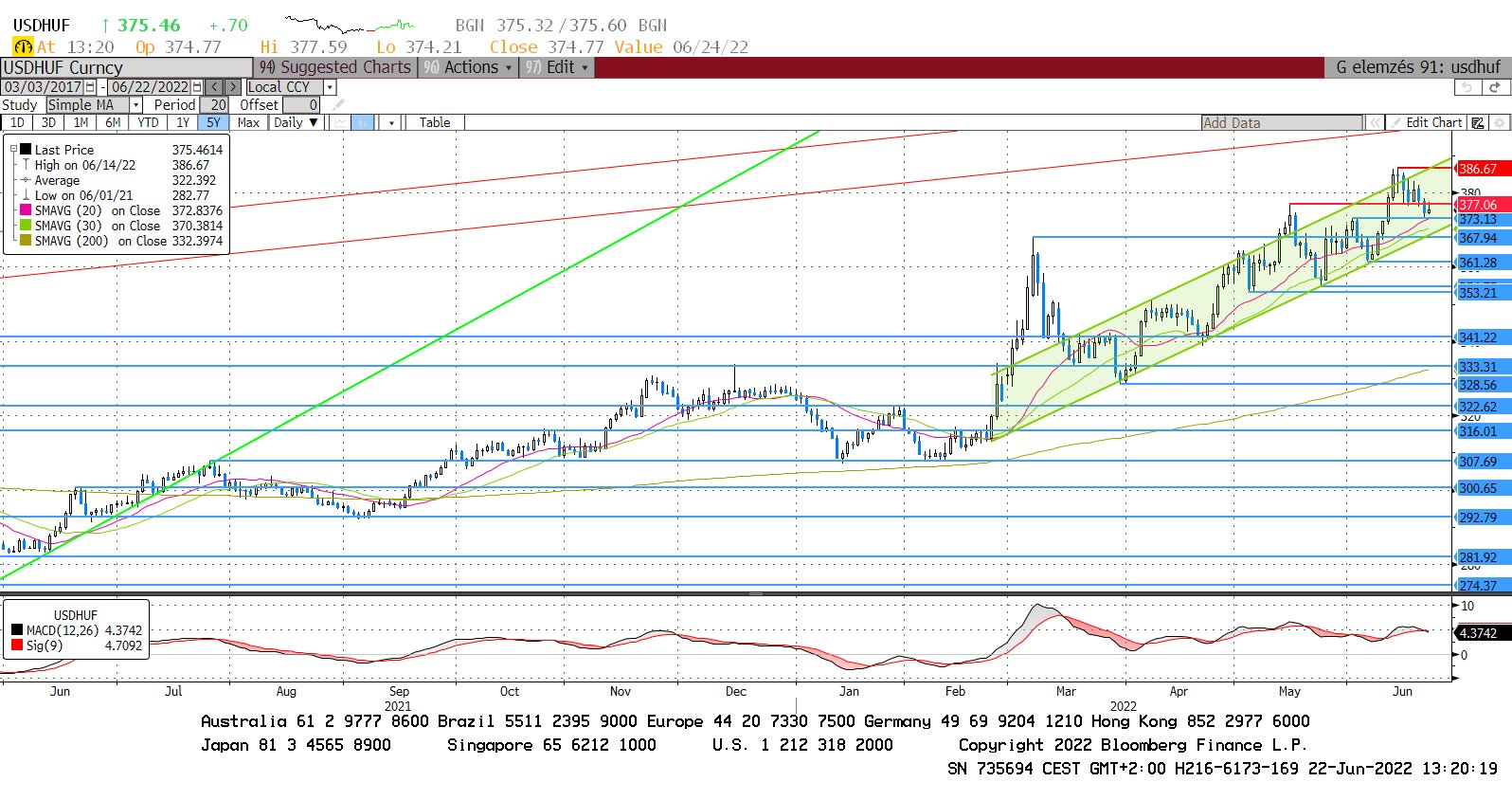The width and height of the screenshot is (1512, 800).
Task: Select the 1D range tab
Action: click(17, 123)
